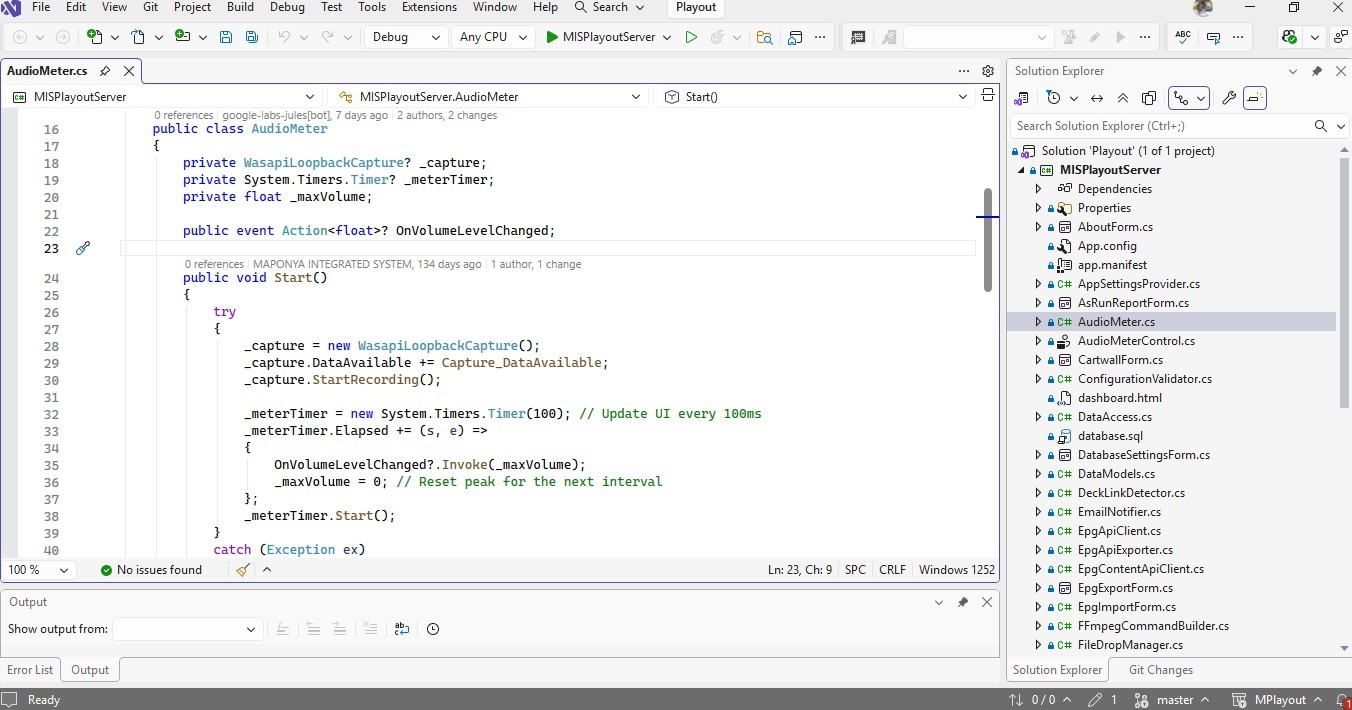Click the Start Without Debugging play icon
The image size is (1352, 710).
pyautogui.click(x=691, y=37)
